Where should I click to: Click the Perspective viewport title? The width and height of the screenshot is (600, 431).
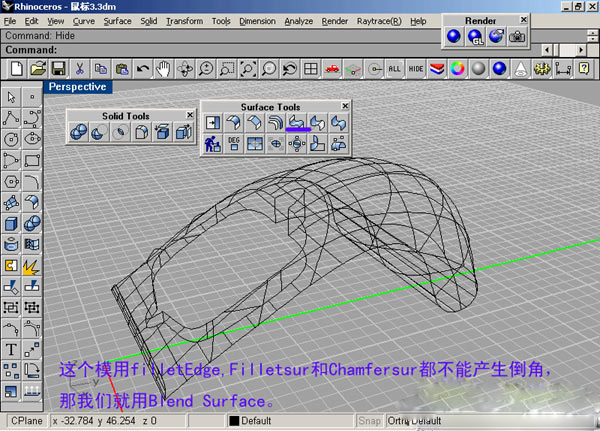click(x=78, y=87)
